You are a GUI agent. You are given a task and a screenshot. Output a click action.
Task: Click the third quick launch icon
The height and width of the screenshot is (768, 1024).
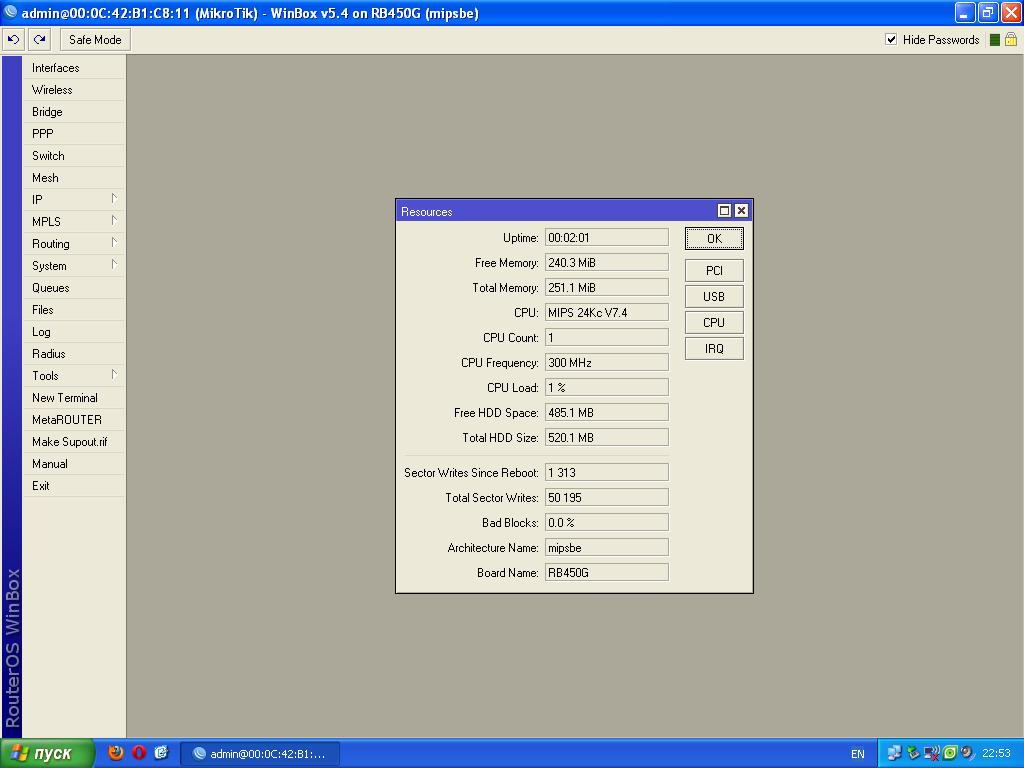pyautogui.click(x=161, y=753)
